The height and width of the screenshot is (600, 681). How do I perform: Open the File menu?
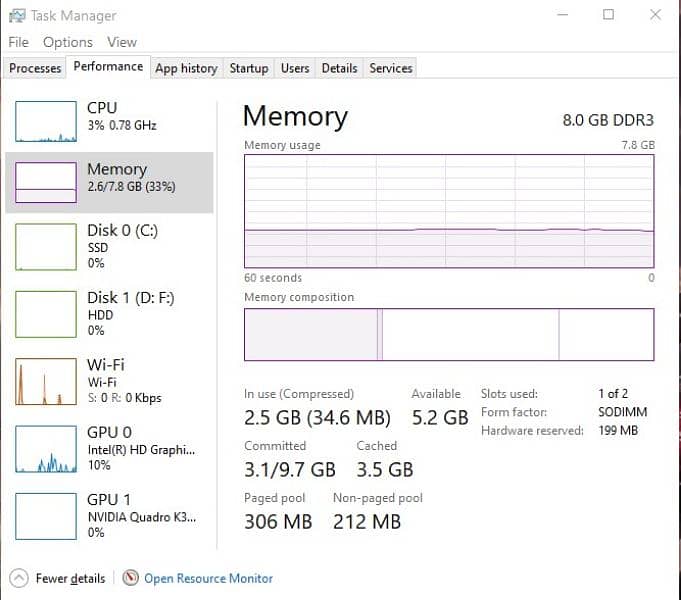pyautogui.click(x=18, y=42)
